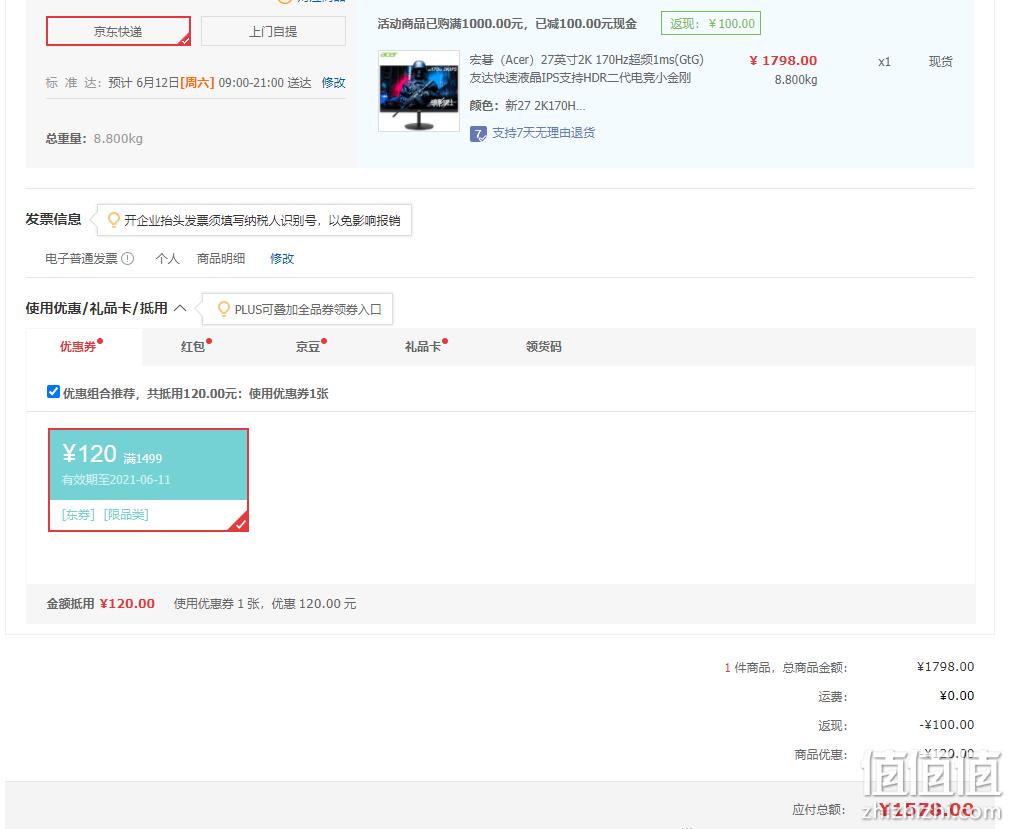
Task: Switch to the 红包 tab
Action: tap(193, 347)
